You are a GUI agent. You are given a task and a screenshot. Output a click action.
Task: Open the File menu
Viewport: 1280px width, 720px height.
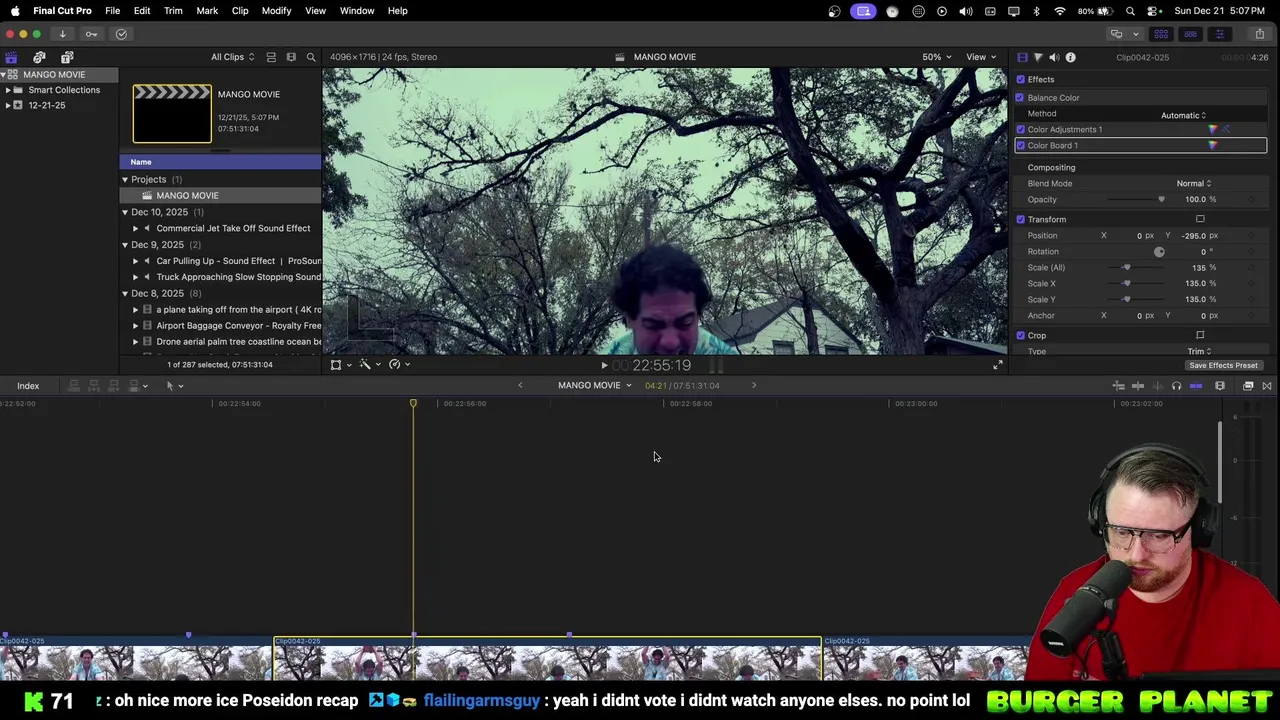(x=113, y=10)
